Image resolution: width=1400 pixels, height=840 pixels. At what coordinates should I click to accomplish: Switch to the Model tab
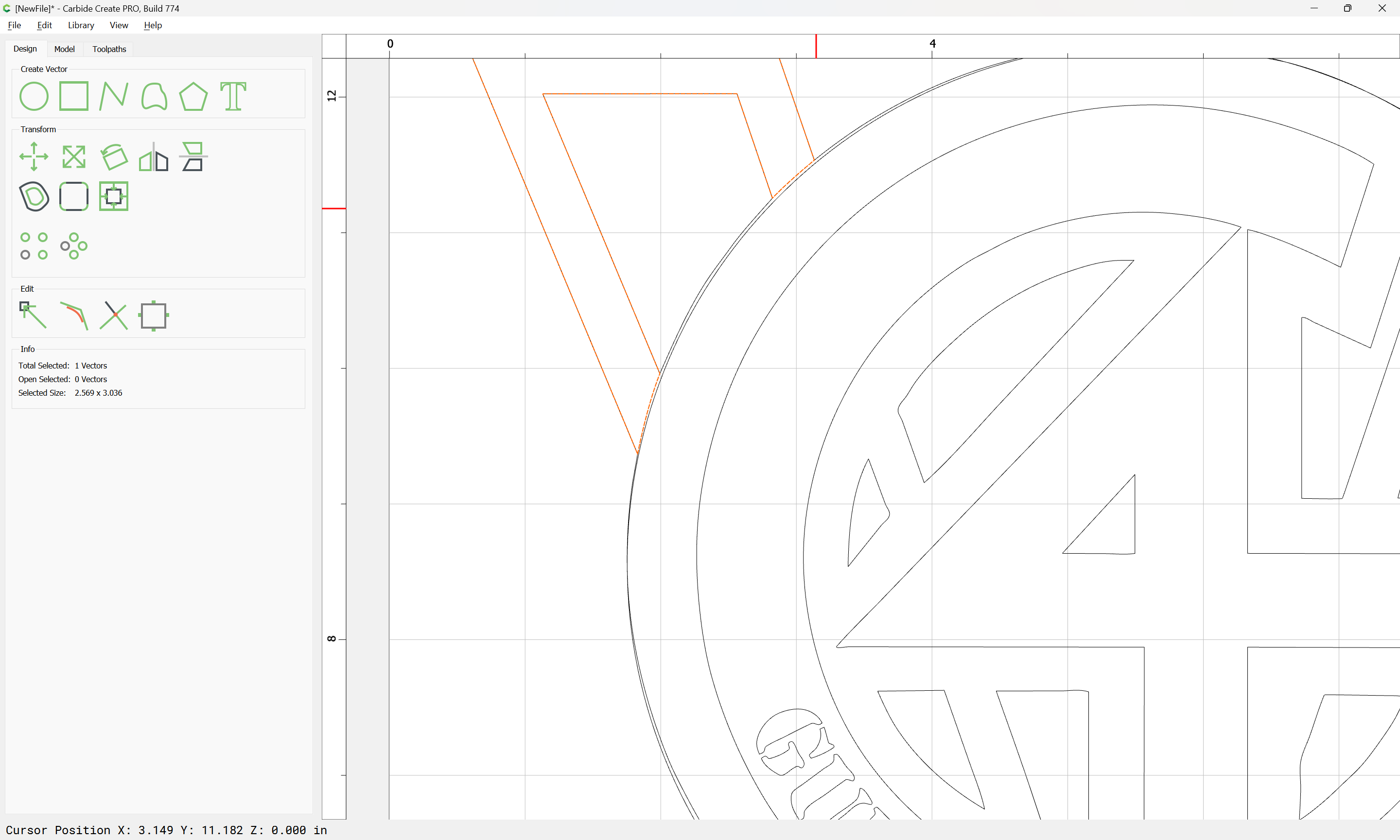pos(65,49)
